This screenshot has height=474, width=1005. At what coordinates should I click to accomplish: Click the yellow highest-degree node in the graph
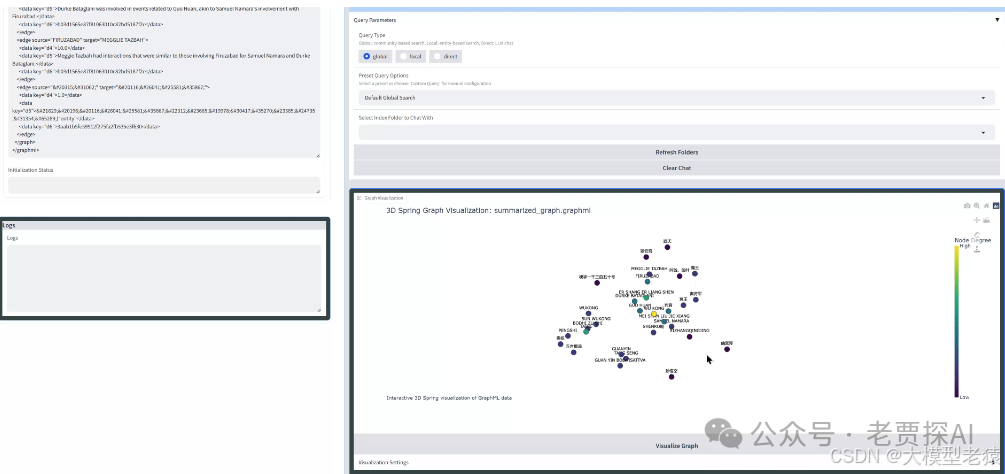tap(654, 315)
